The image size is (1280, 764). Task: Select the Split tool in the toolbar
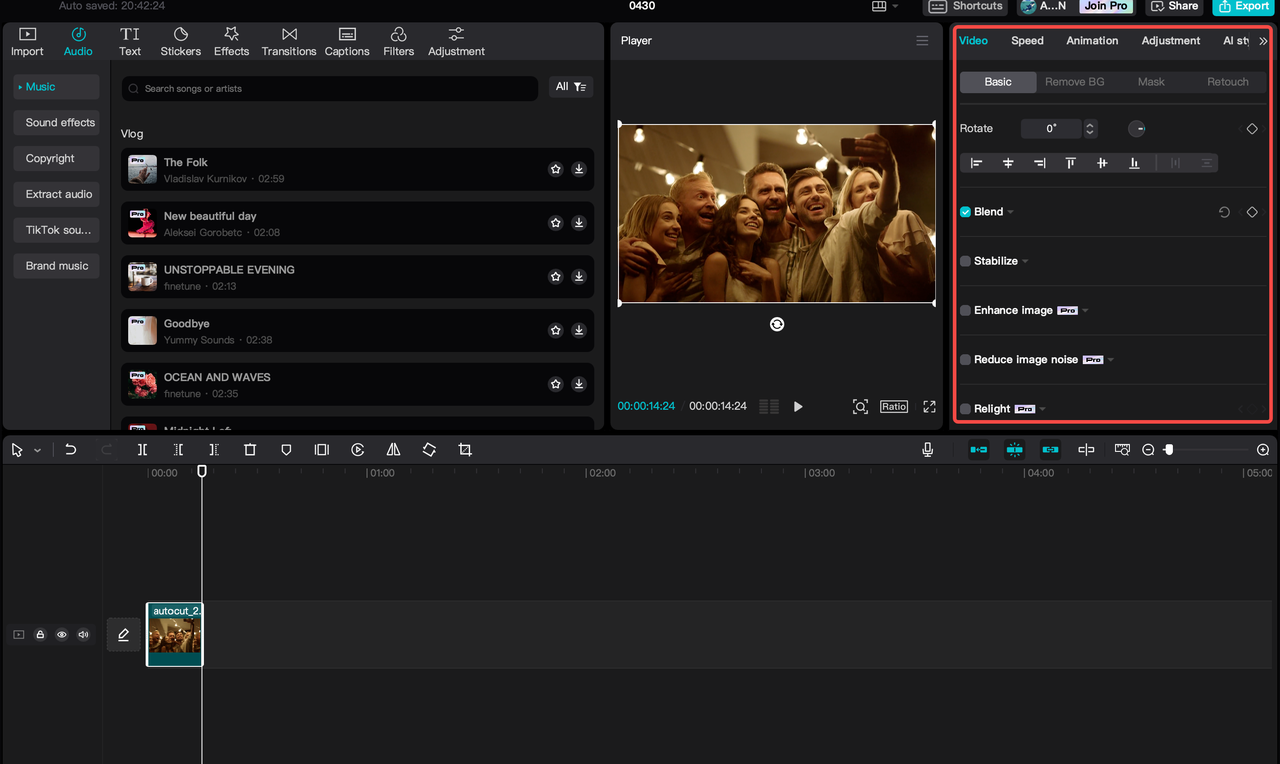[x=142, y=449]
